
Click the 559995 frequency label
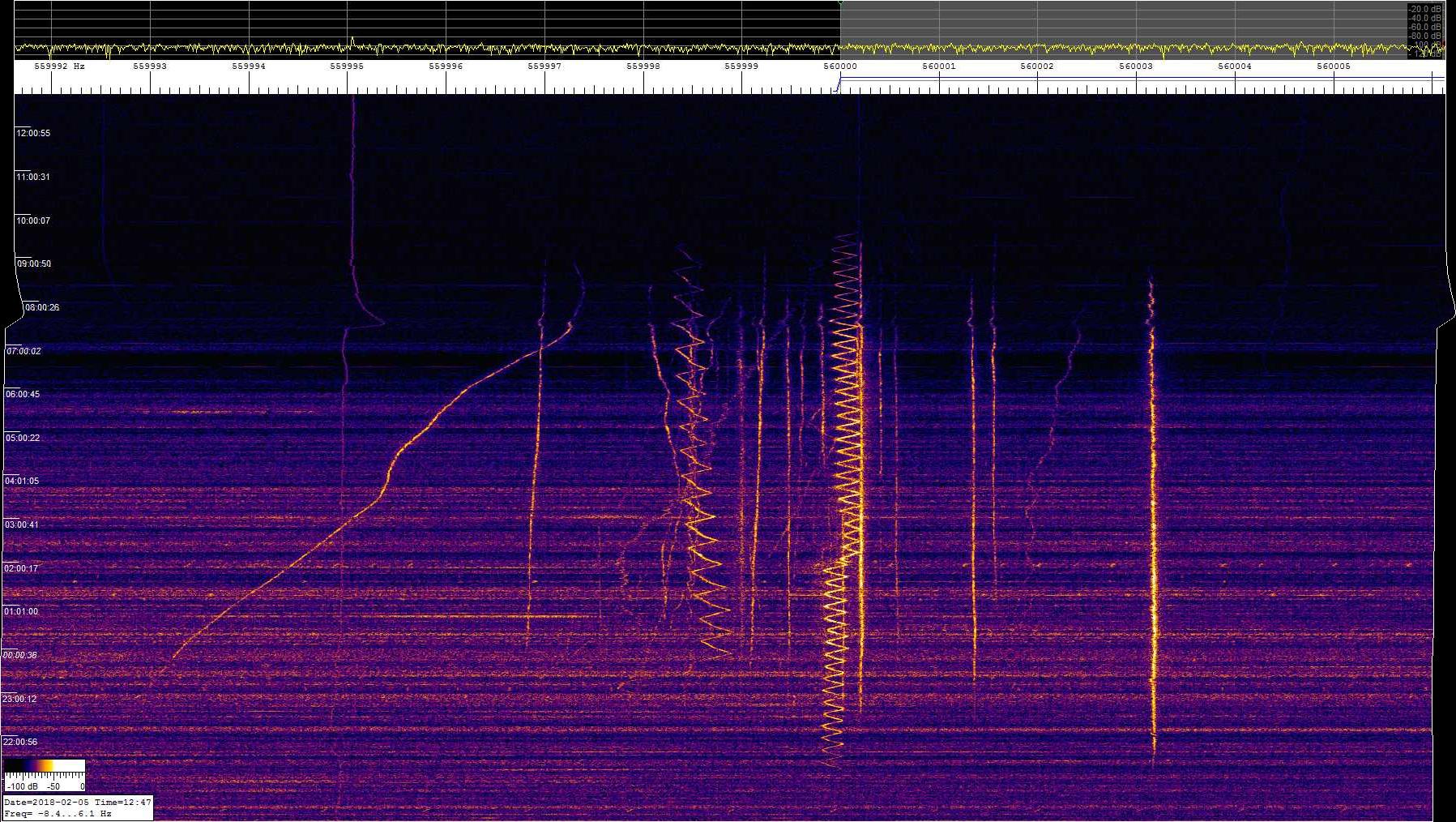[x=347, y=66]
